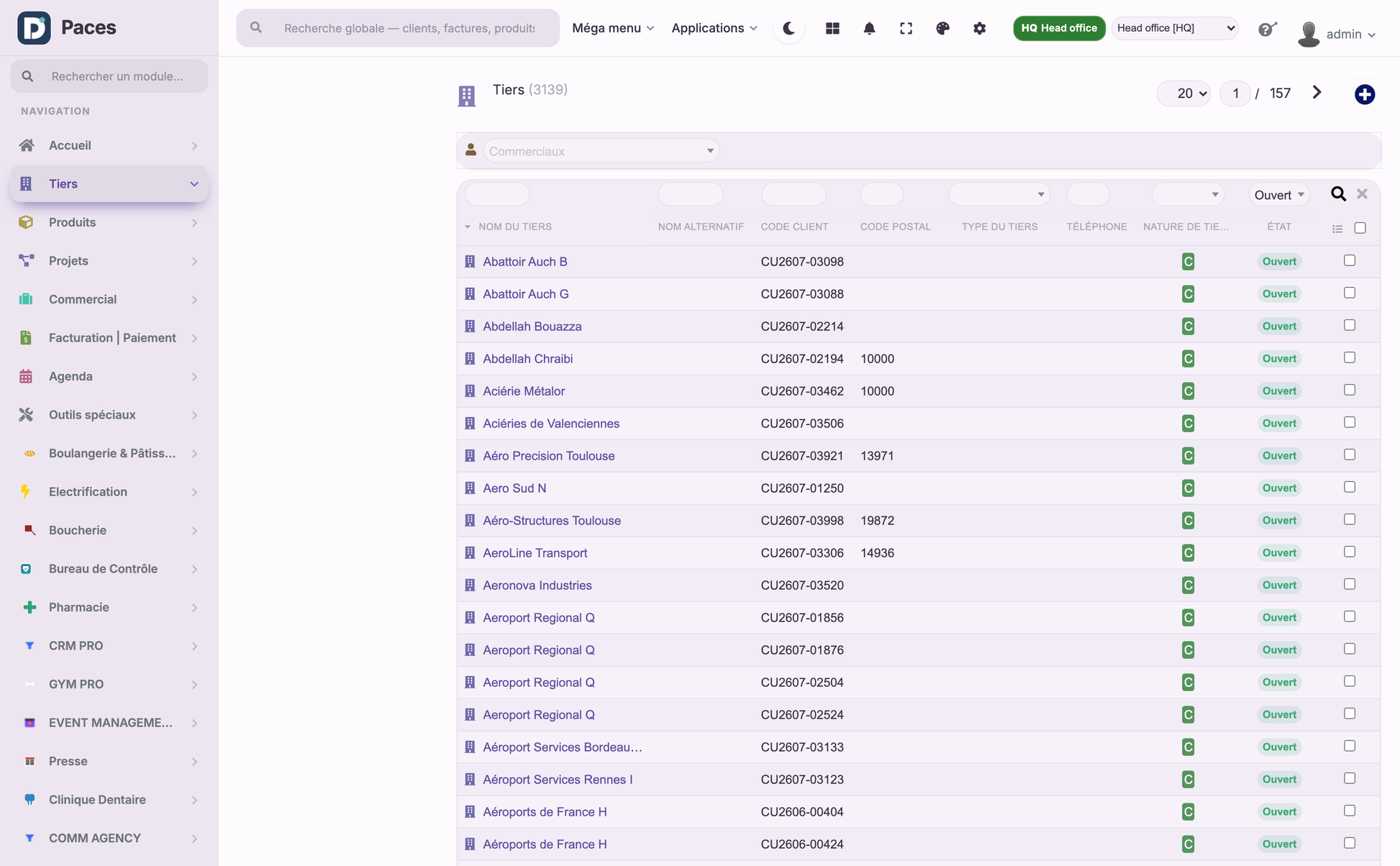The width and height of the screenshot is (1400, 866).
Task: Click the Outils spéciaux tools icon
Action: coord(26,414)
